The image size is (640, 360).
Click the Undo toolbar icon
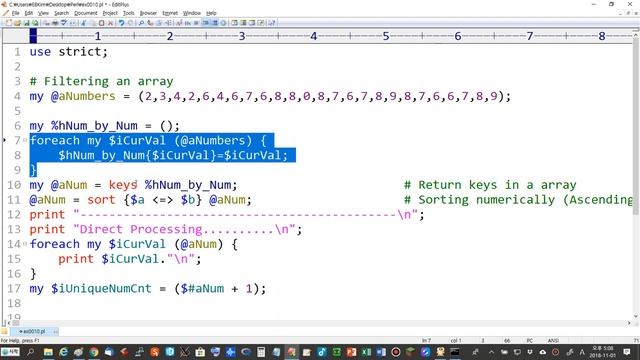coord(121,23)
